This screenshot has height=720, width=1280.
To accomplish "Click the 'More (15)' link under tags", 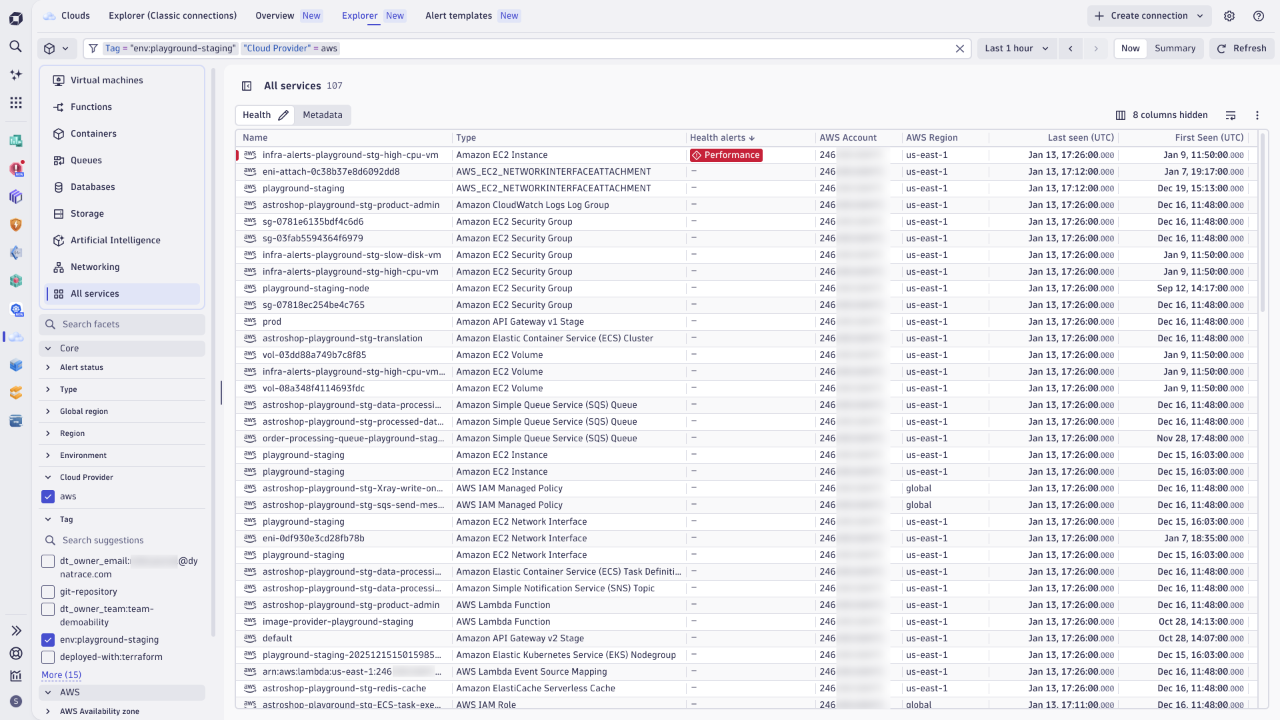I will click(60, 674).
